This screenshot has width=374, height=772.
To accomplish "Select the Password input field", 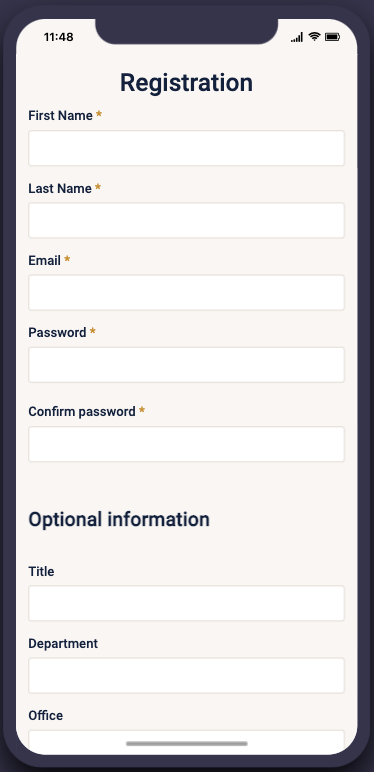I will pos(187,365).
